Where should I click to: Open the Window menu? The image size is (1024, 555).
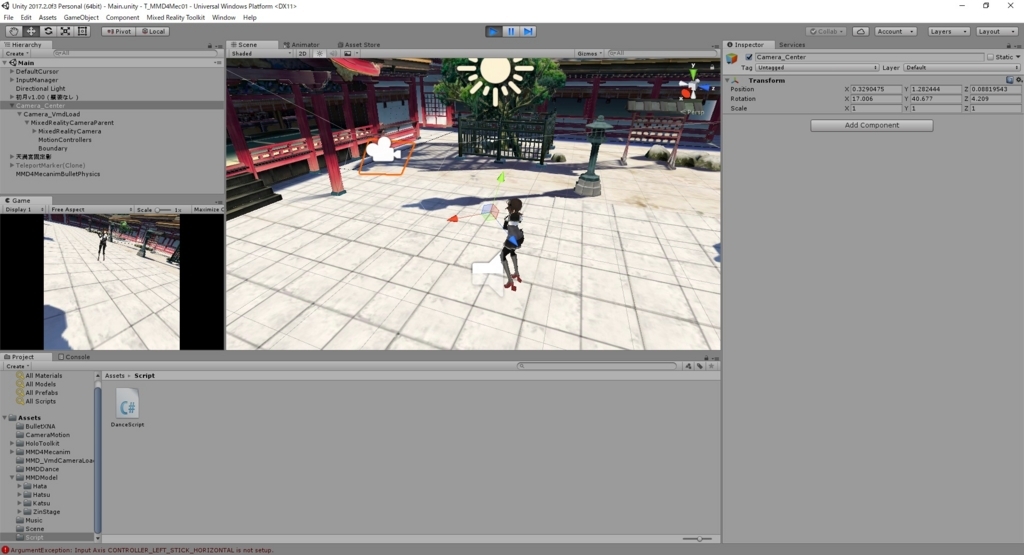223,18
